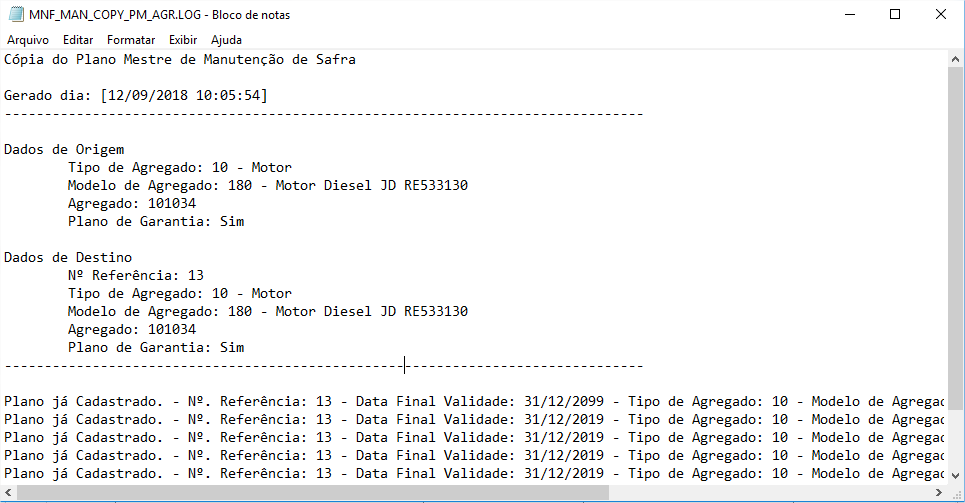Open the Ajuda menu
Viewport: 965px width, 503px height.
point(226,40)
